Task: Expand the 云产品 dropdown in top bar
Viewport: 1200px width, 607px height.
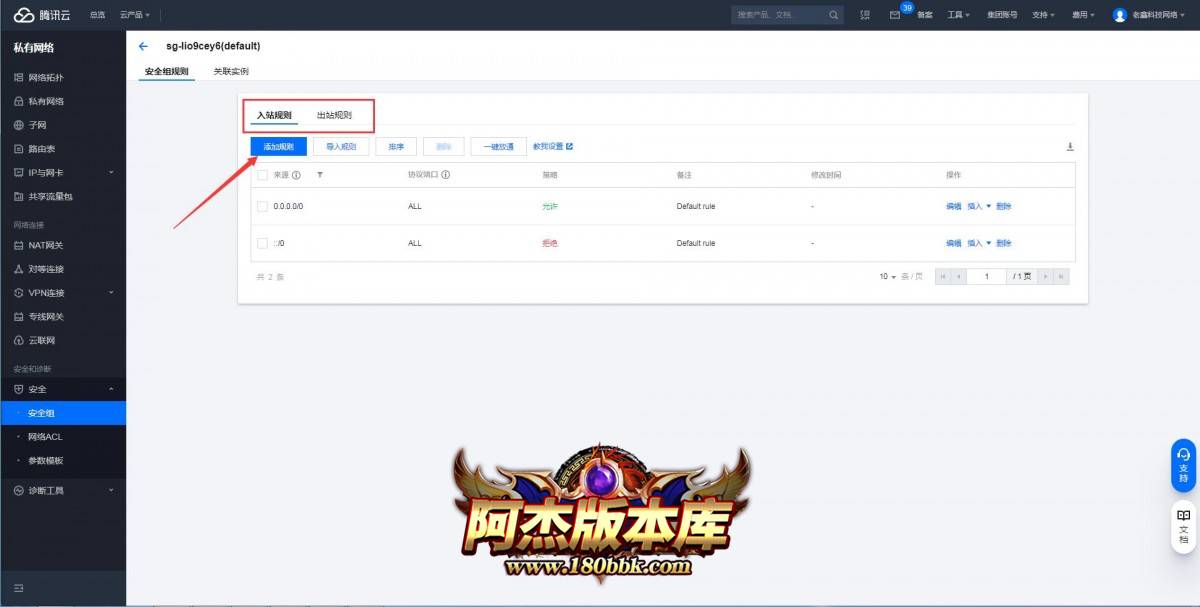Action: 134,15
